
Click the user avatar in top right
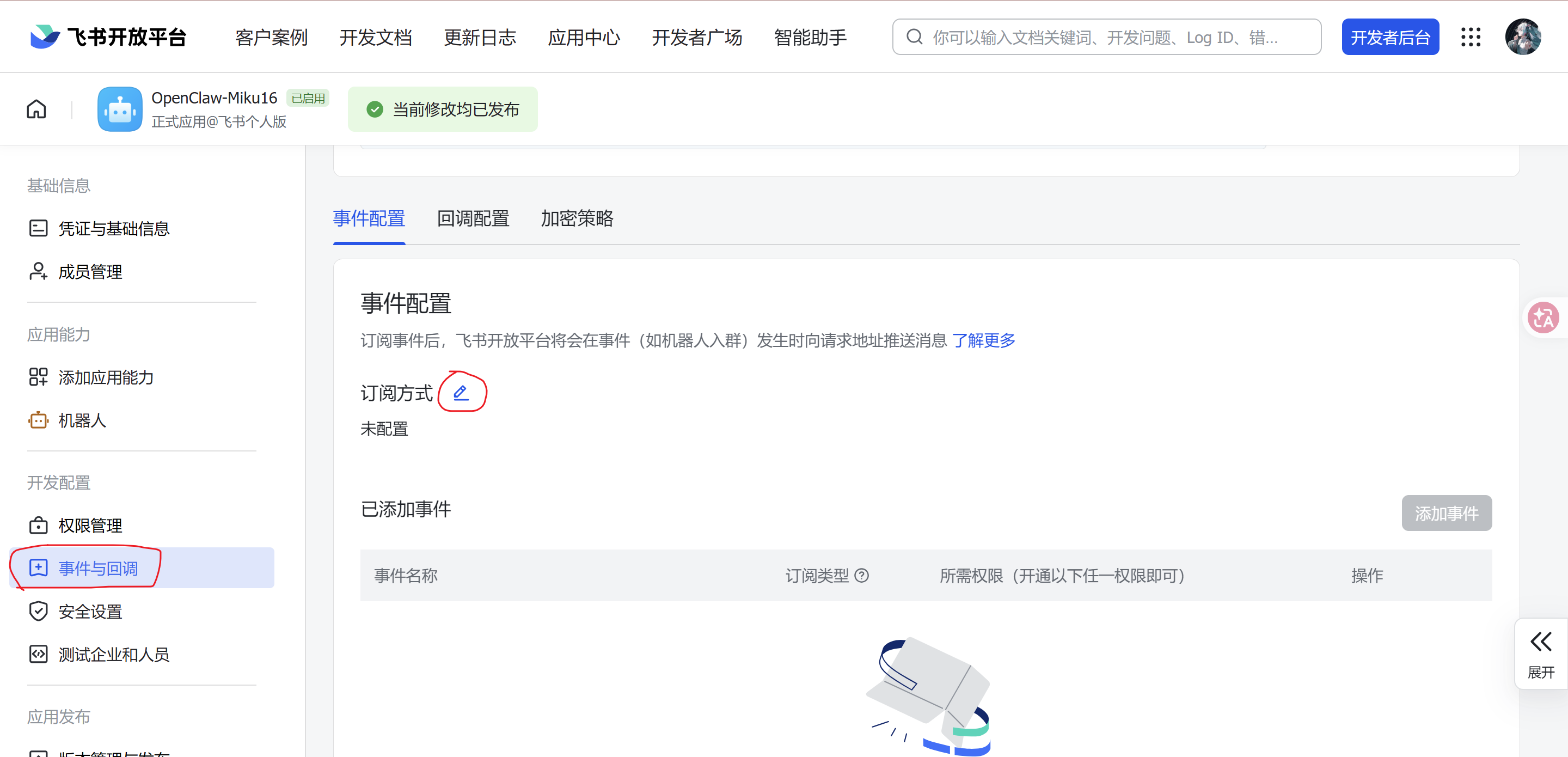pos(1523,37)
